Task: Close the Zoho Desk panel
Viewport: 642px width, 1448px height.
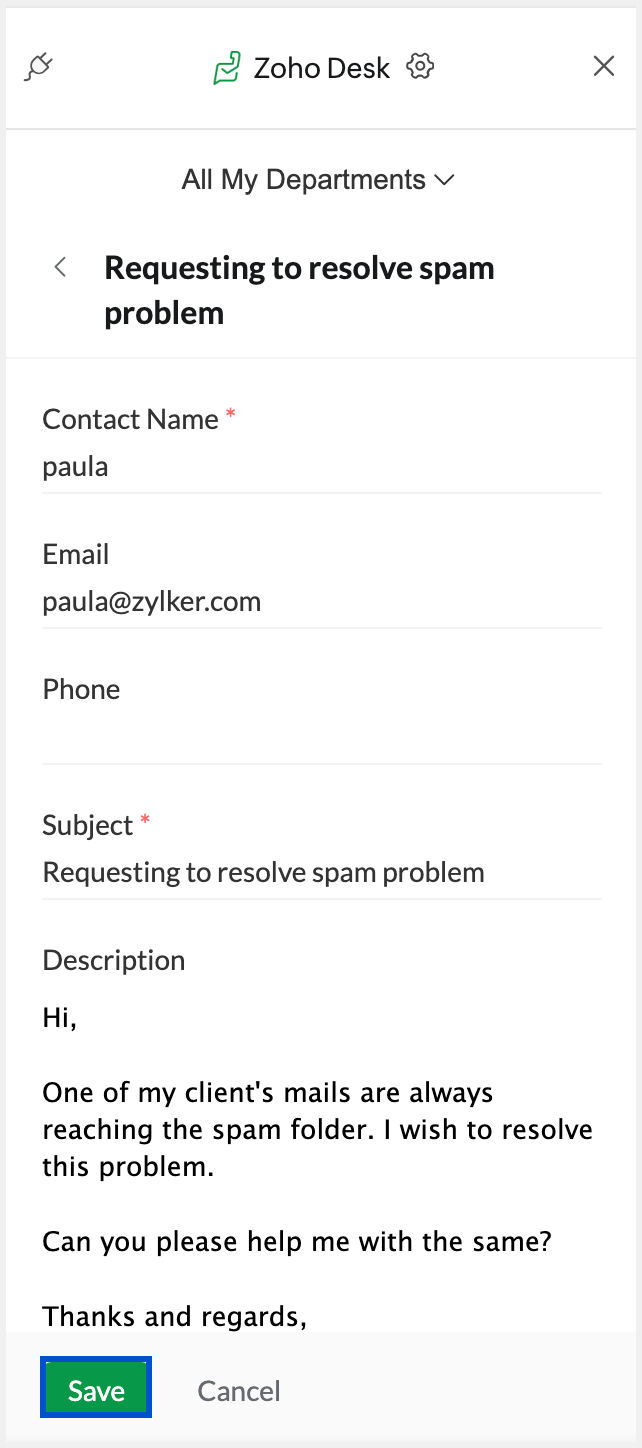Action: pos(604,67)
